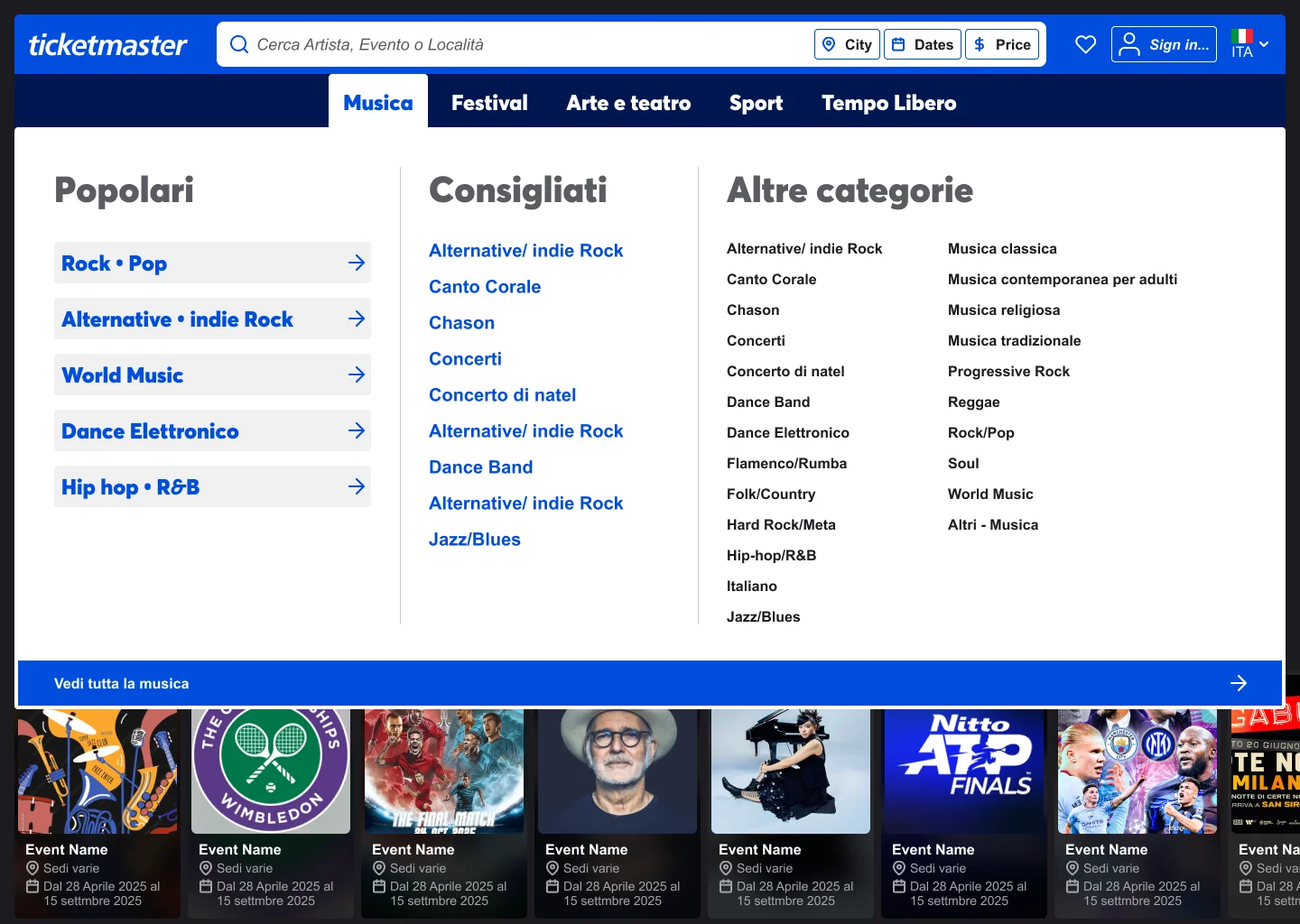Open Dance Elettronico popular category
1300x924 pixels.
click(x=212, y=430)
